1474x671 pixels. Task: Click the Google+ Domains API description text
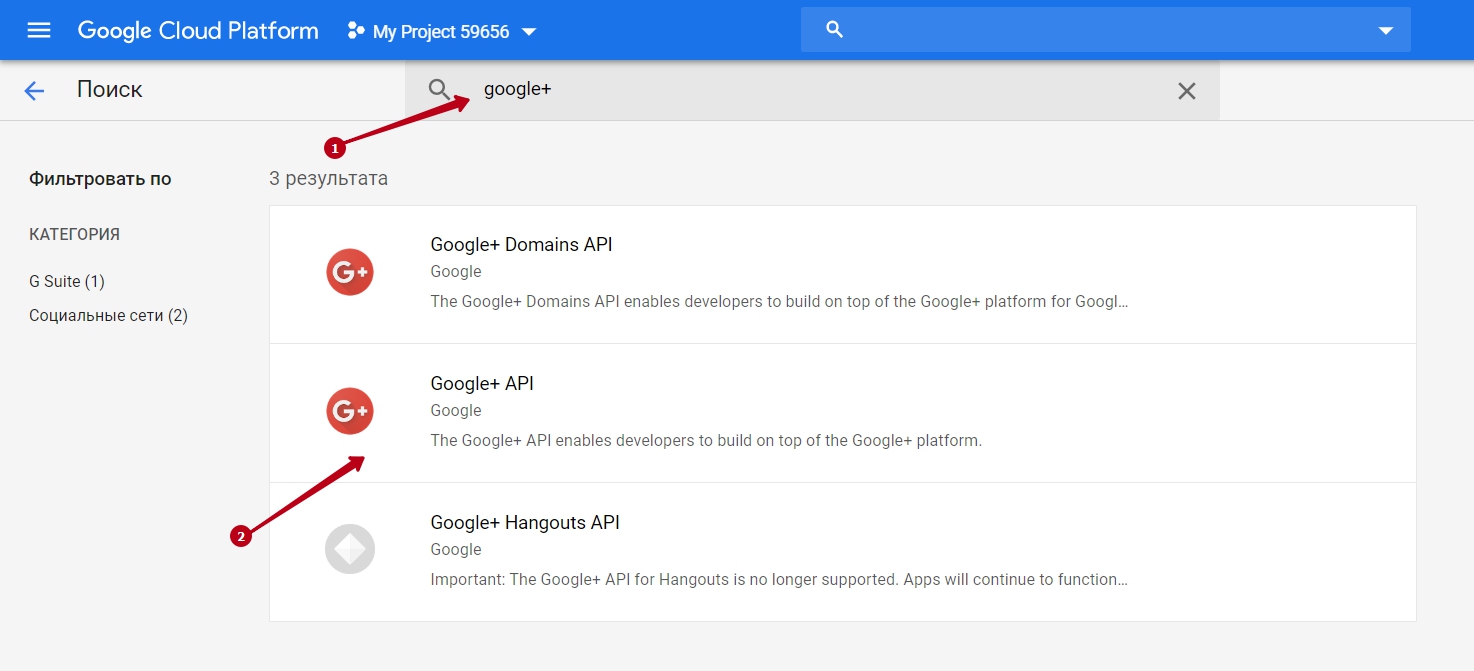coord(779,301)
